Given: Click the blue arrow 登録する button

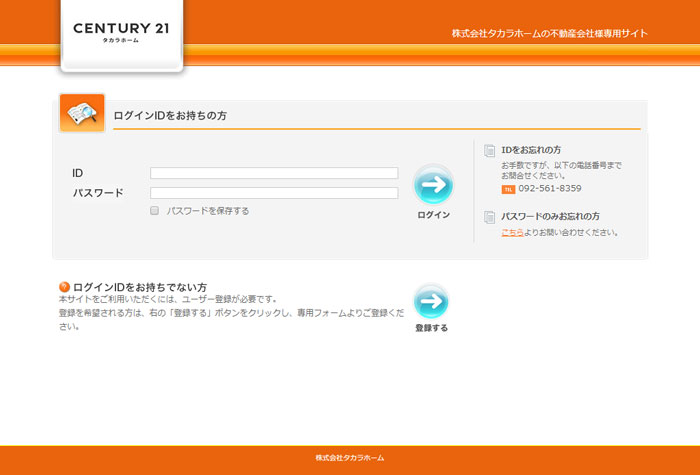Looking at the screenshot, I should (x=431, y=301).
